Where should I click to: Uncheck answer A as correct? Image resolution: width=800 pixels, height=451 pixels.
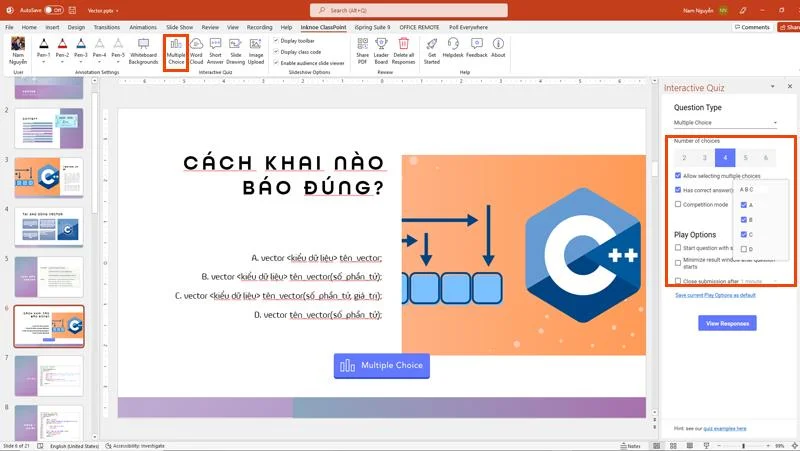click(744, 205)
